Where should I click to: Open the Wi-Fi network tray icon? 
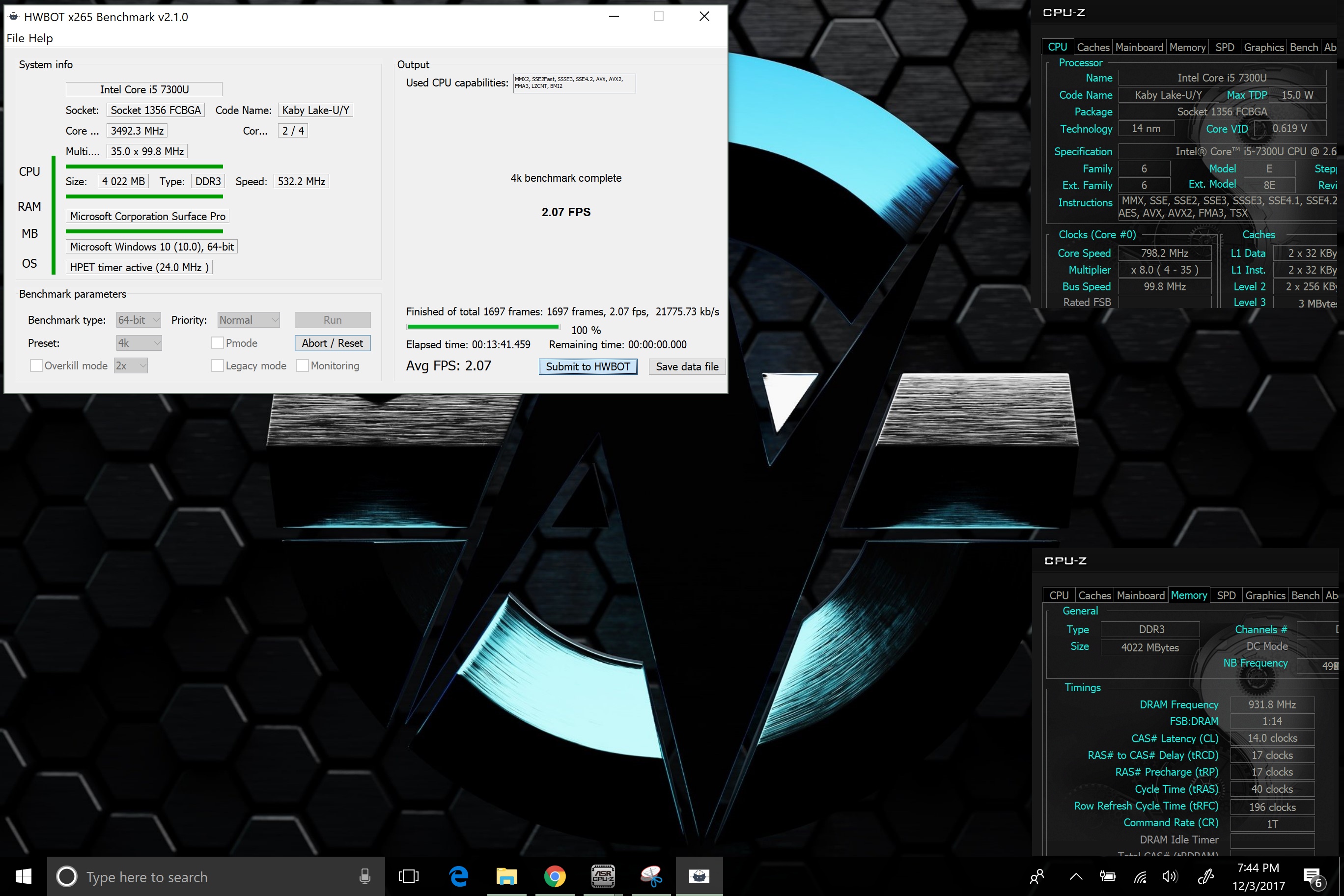(1141, 876)
